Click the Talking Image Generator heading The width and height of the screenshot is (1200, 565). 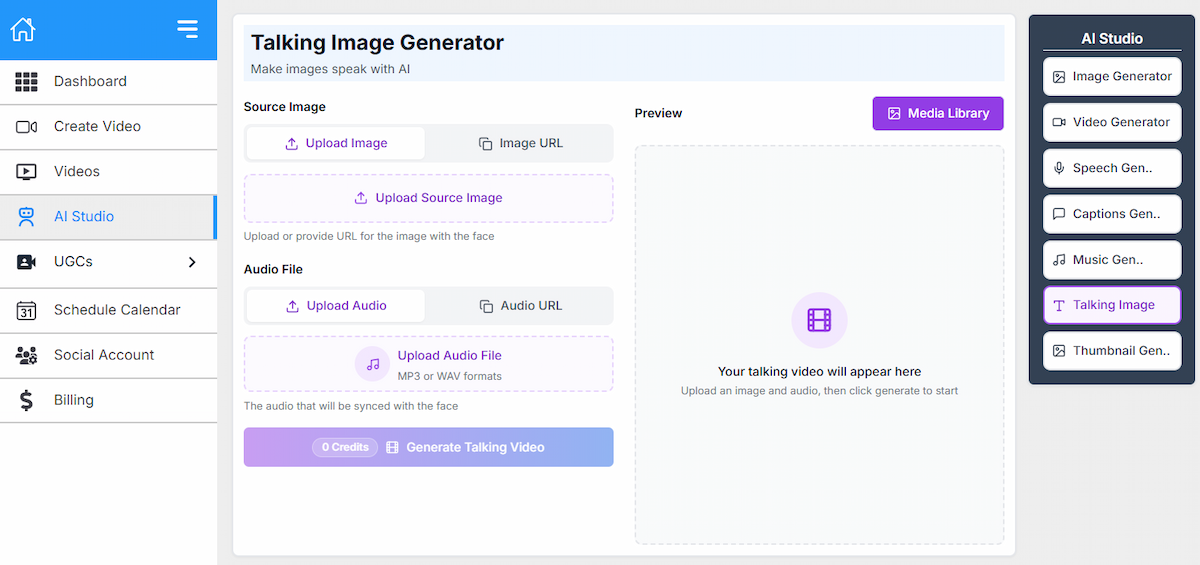pyautogui.click(x=377, y=43)
